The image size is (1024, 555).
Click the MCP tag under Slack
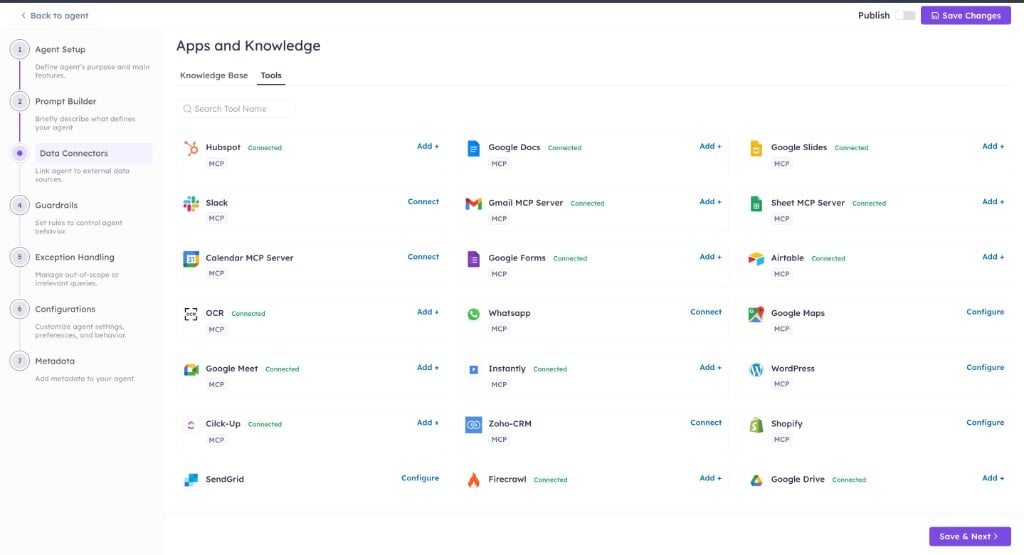(x=216, y=218)
